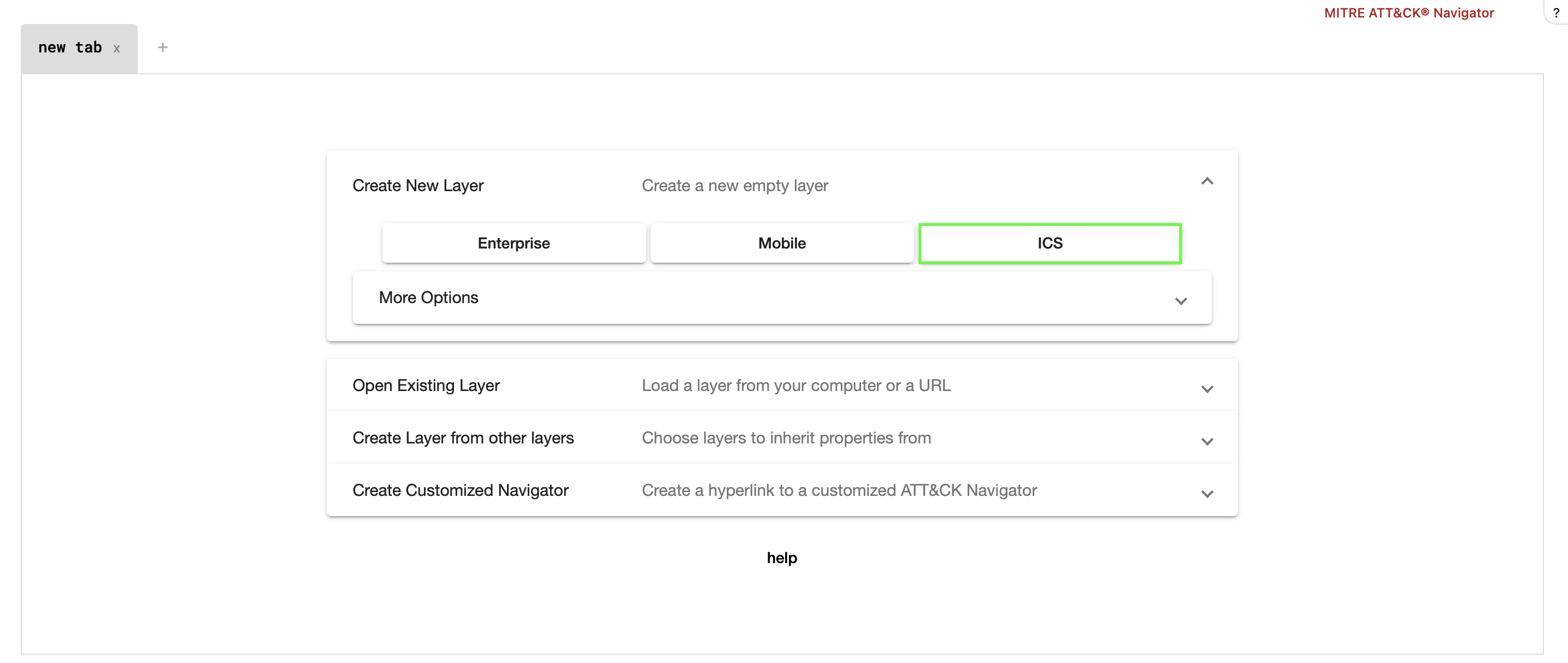Create a new ICS layer
The width and height of the screenshot is (1568, 663).
tap(1050, 244)
